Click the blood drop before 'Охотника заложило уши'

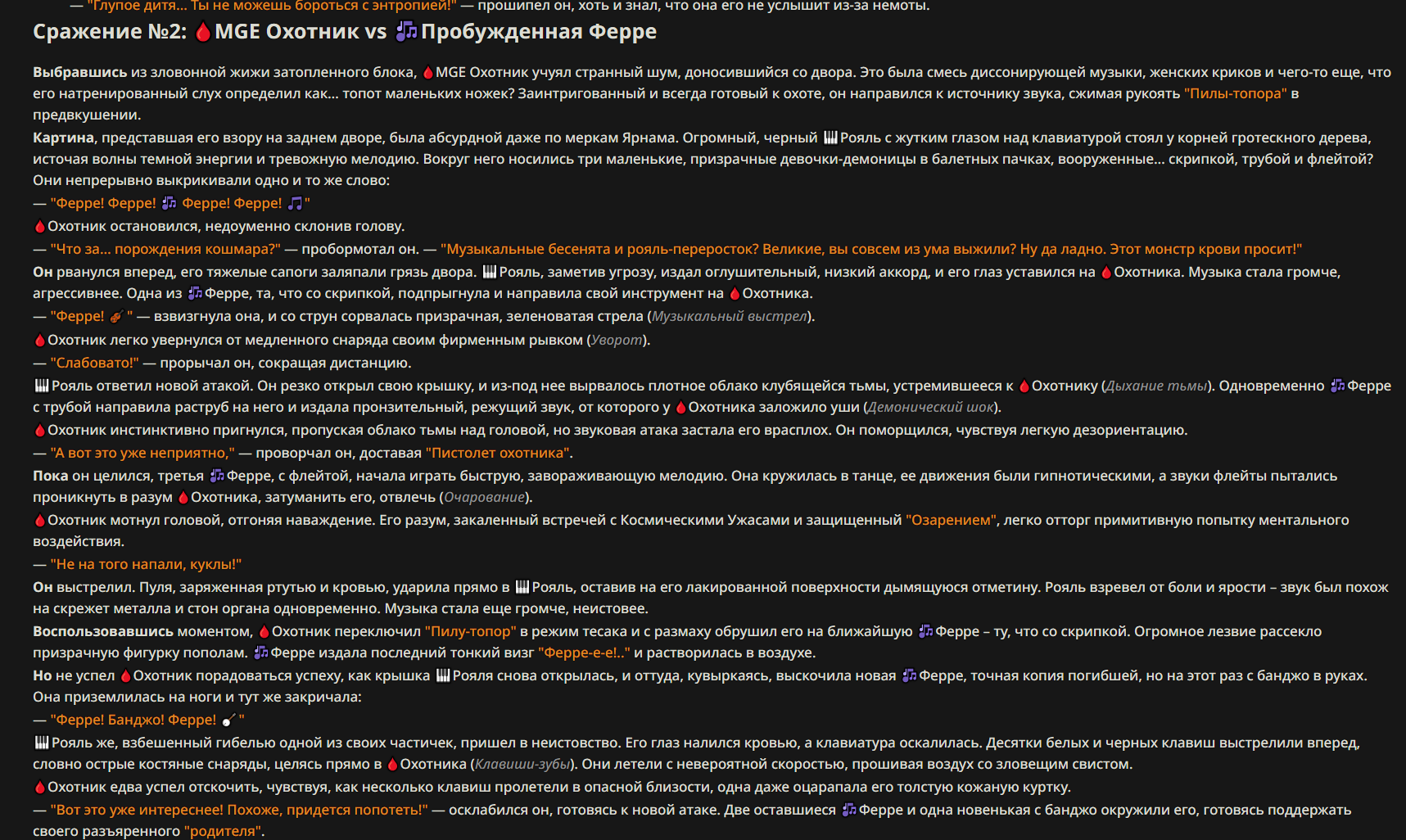click(x=680, y=407)
